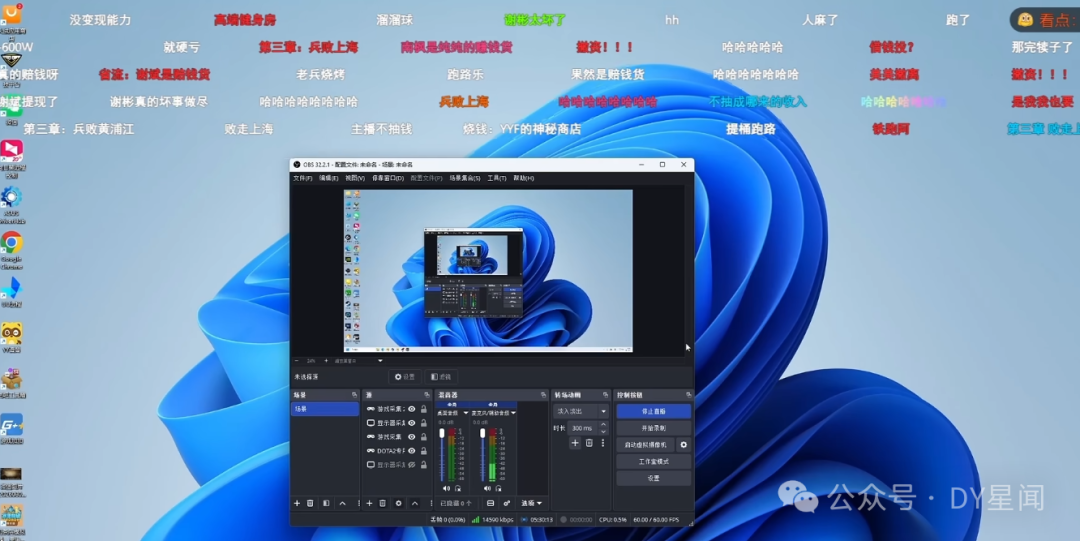Click the grey recording indicator dot in status bar

click(563, 520)
